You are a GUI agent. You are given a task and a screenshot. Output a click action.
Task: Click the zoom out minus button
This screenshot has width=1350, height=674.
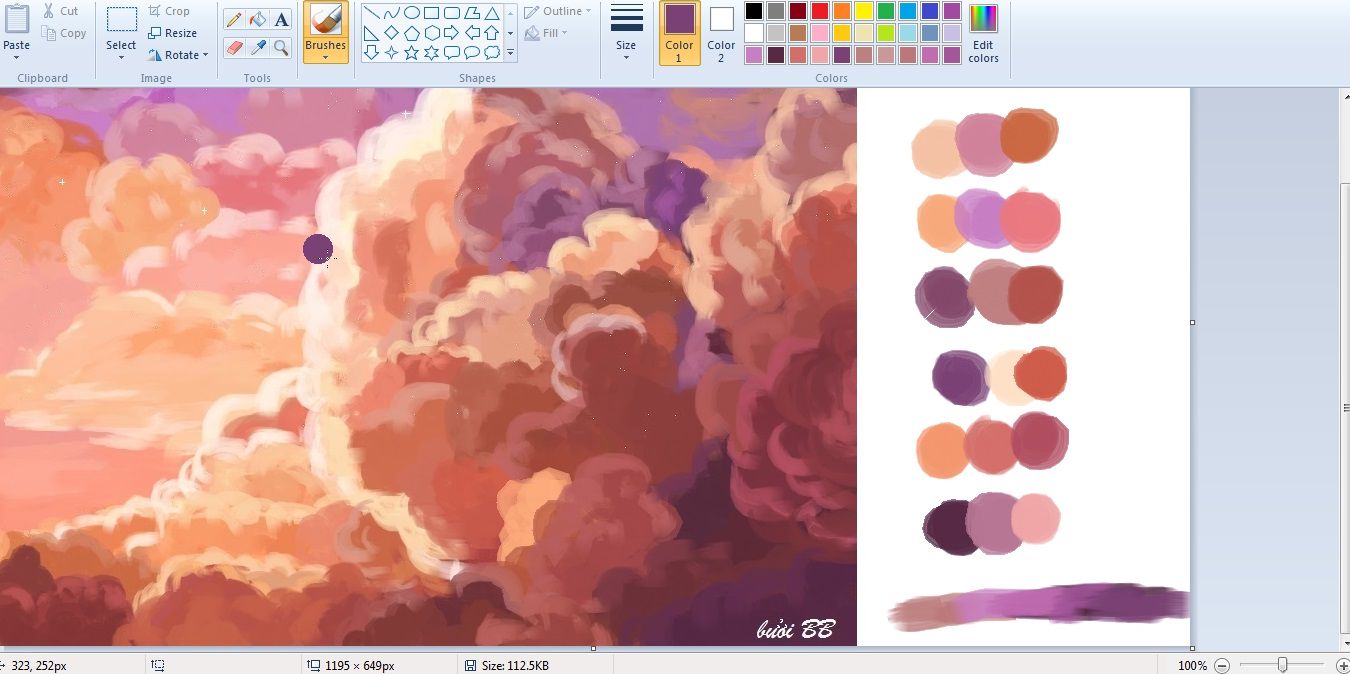click(1222, 665)
